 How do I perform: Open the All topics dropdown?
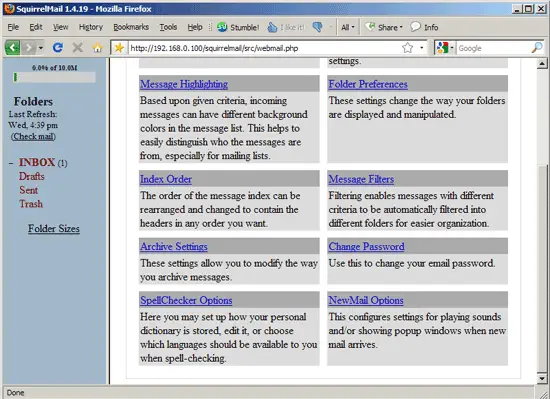point(348,27)
